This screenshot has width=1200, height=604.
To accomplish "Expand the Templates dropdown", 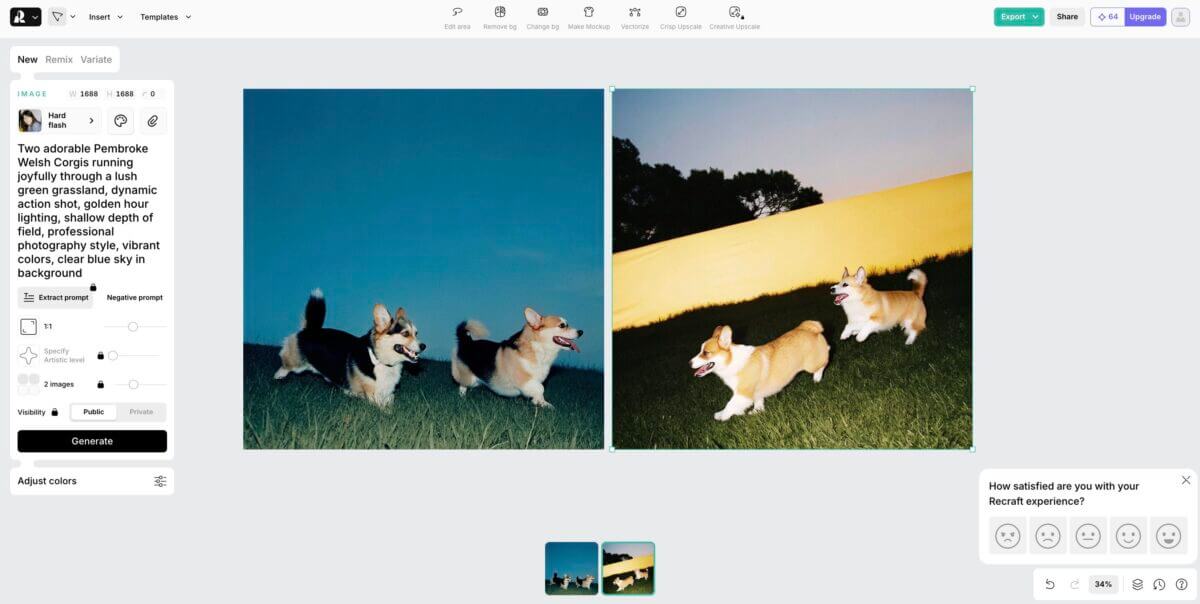I will tap(165, 17).
